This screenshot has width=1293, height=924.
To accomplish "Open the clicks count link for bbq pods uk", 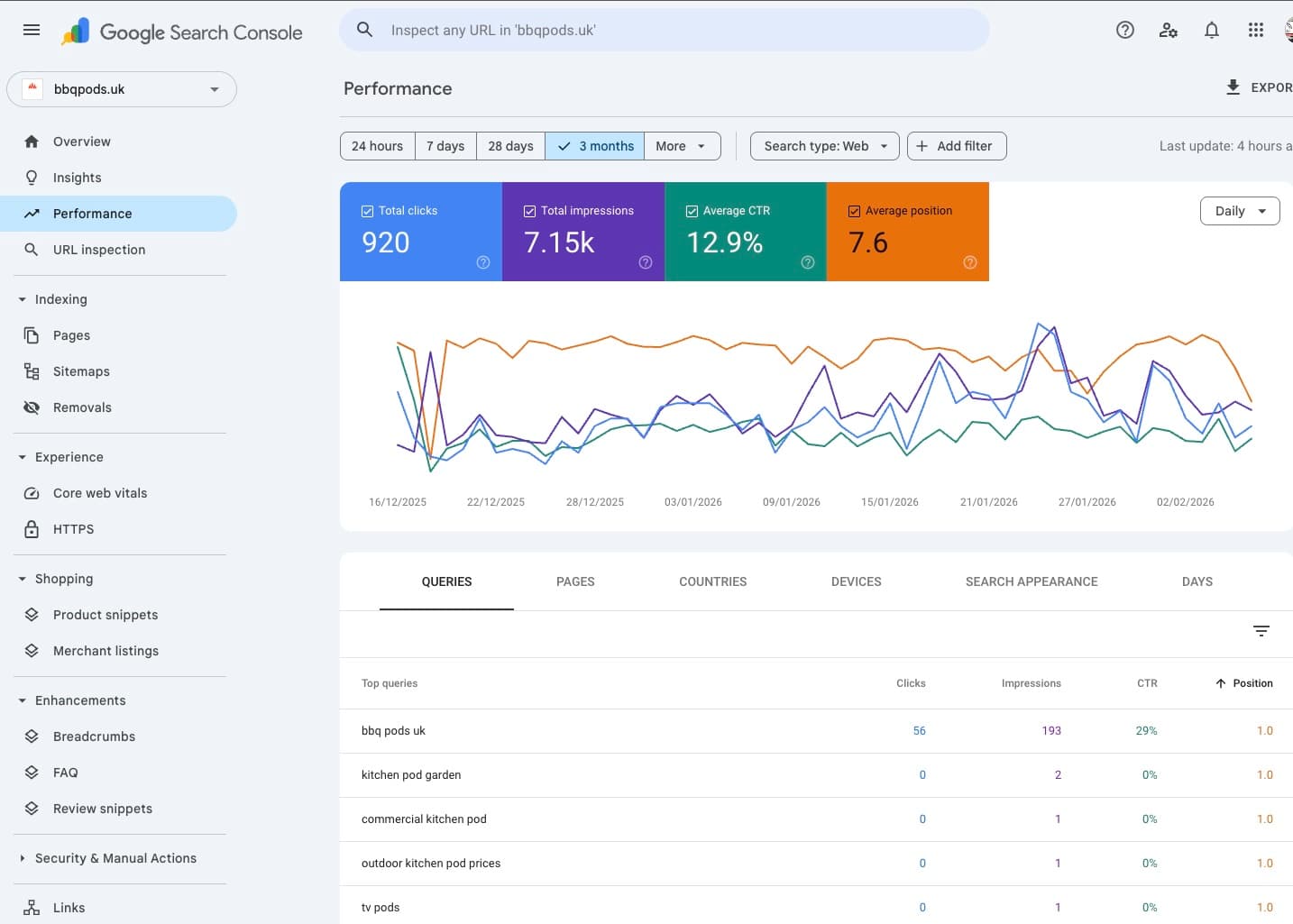I will [919, 730].
